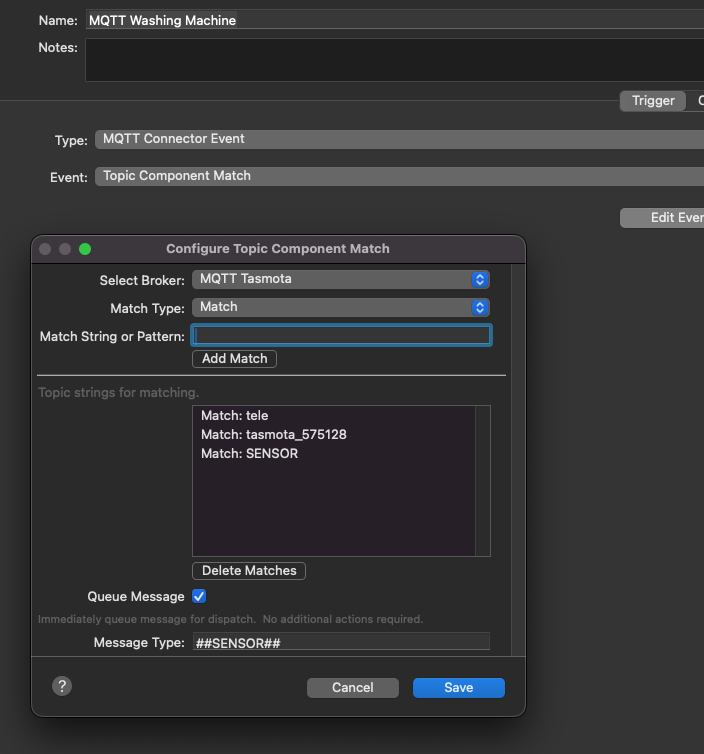Click the match list scrollbar track
The width and height of the screenshot is (704, 754).
[482, 481]
